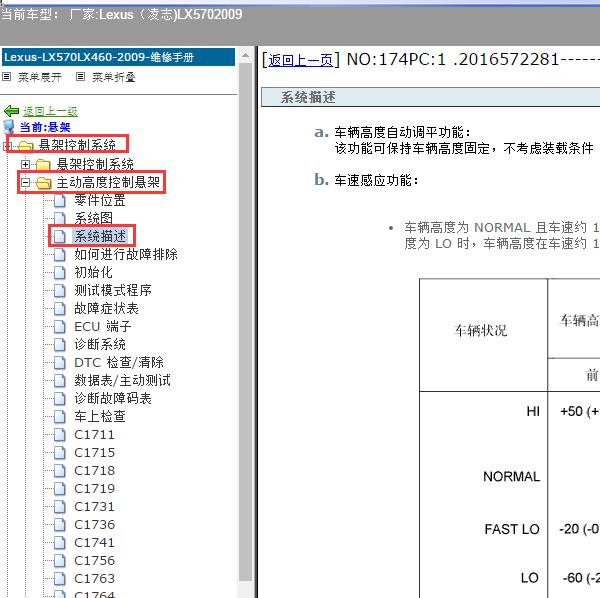Open the 初始化 page
Screen dimensions: 600x598
93,272
